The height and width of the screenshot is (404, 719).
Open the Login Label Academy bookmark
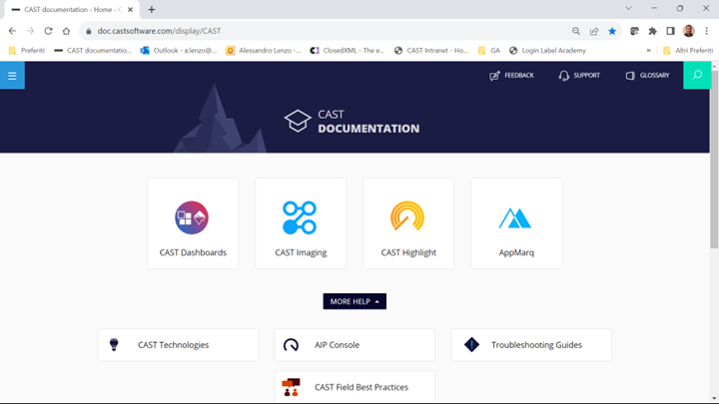coord(548,50)
